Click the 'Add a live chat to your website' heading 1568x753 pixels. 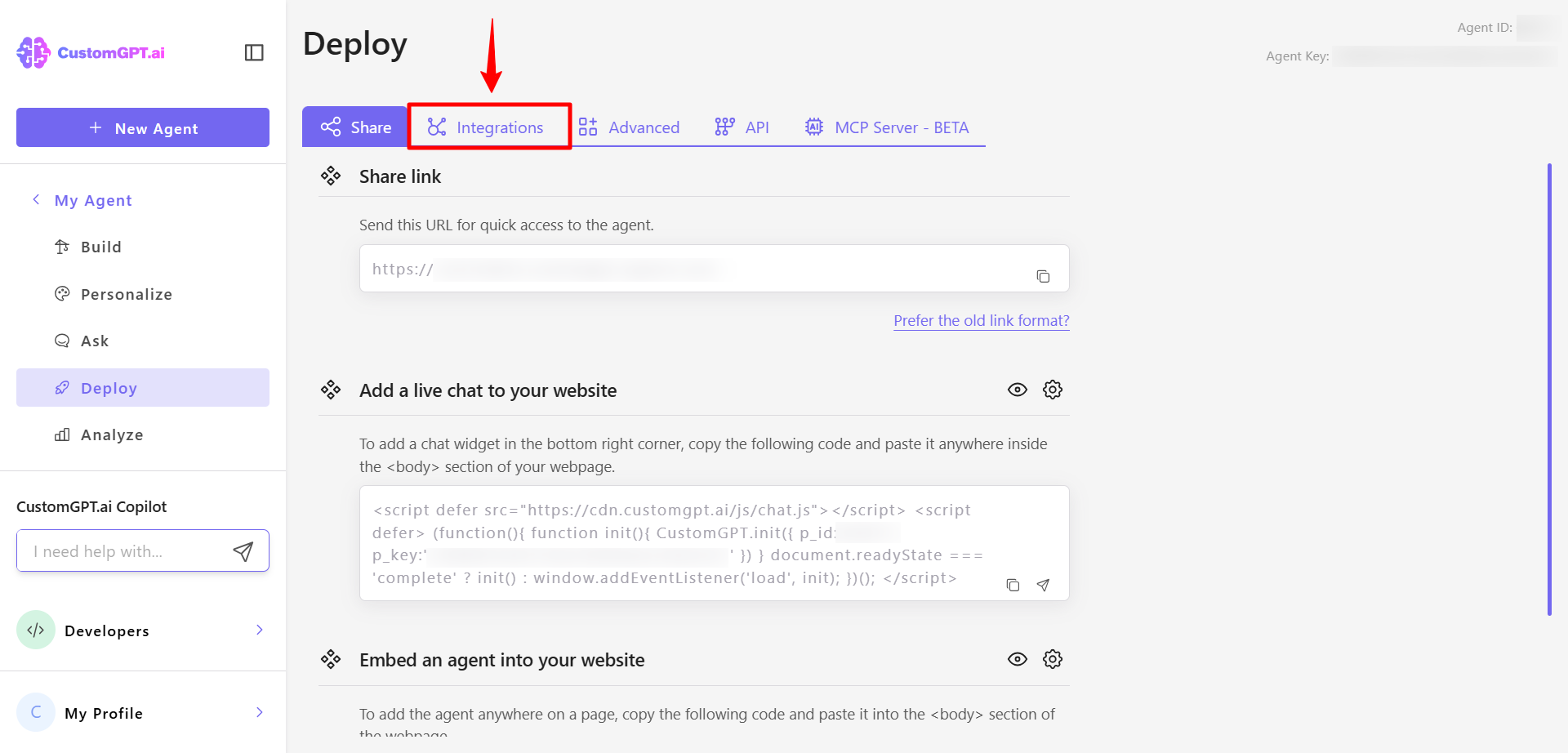pos(488,390)
